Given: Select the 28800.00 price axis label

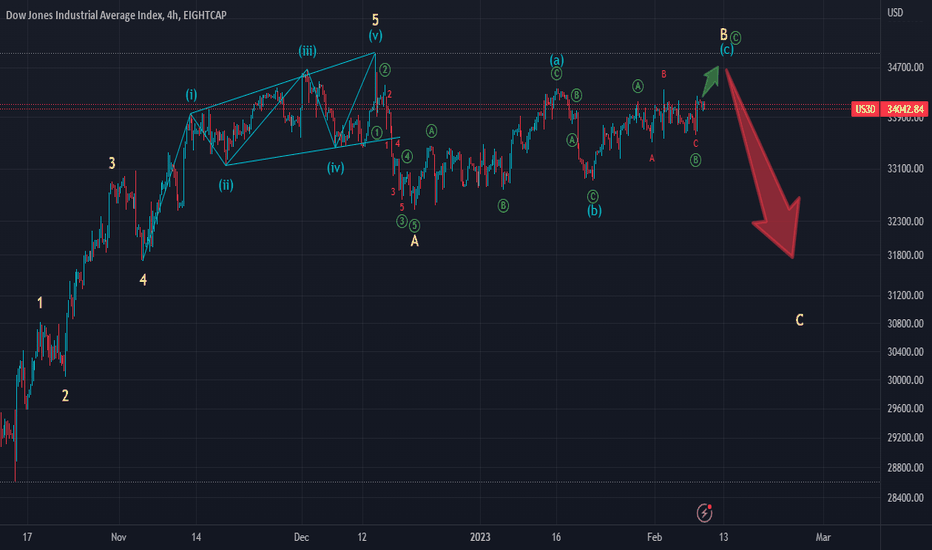Looking at the screenshot, I should (x=905, y=468).
